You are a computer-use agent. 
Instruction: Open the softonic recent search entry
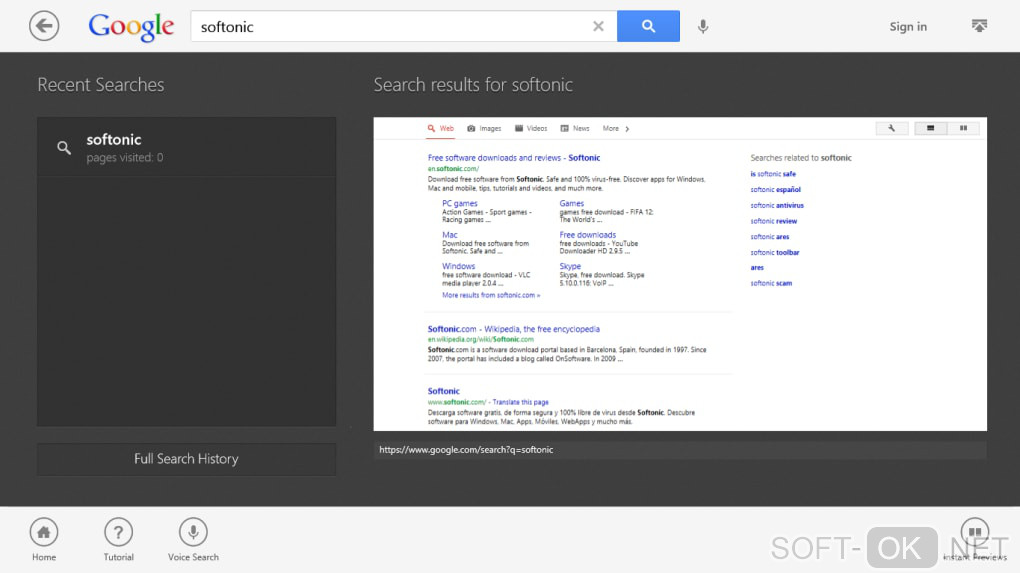(187, 148)
